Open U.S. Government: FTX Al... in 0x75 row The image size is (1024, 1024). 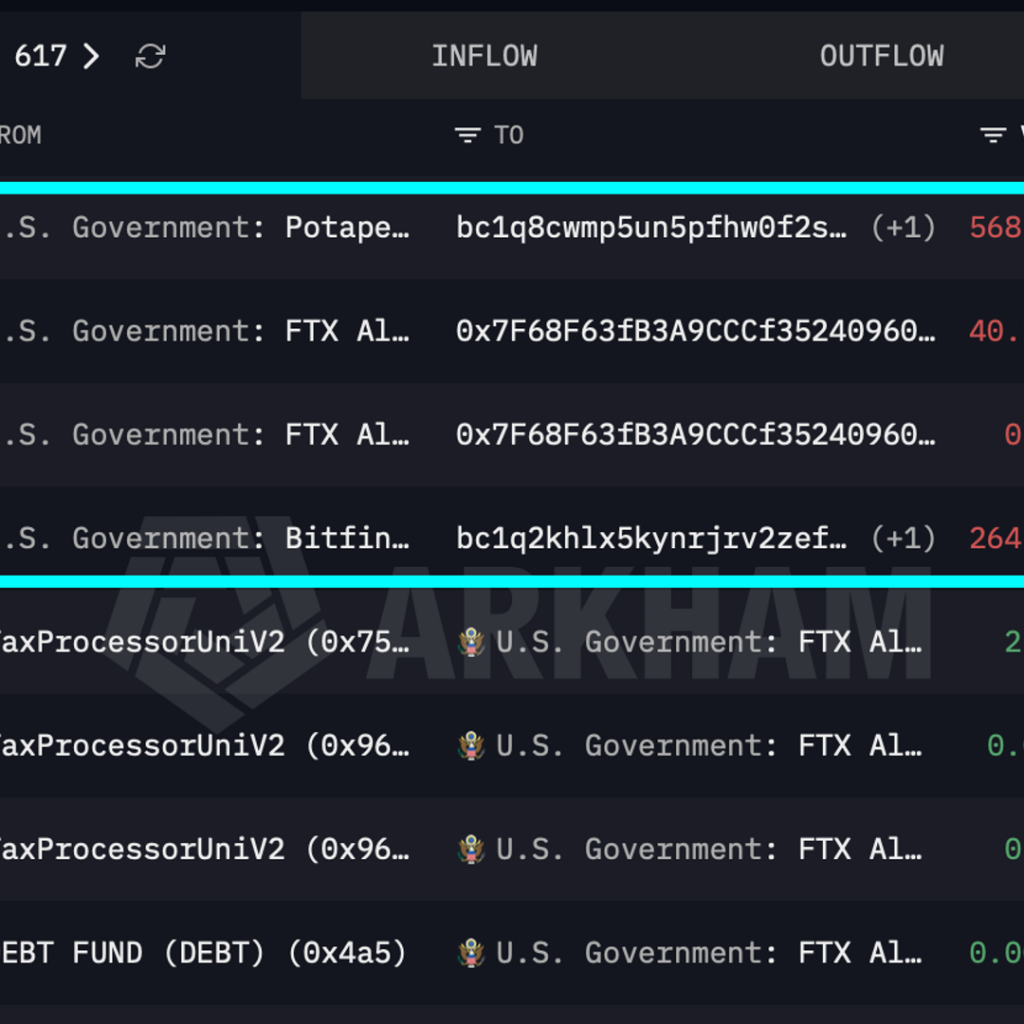709,642
